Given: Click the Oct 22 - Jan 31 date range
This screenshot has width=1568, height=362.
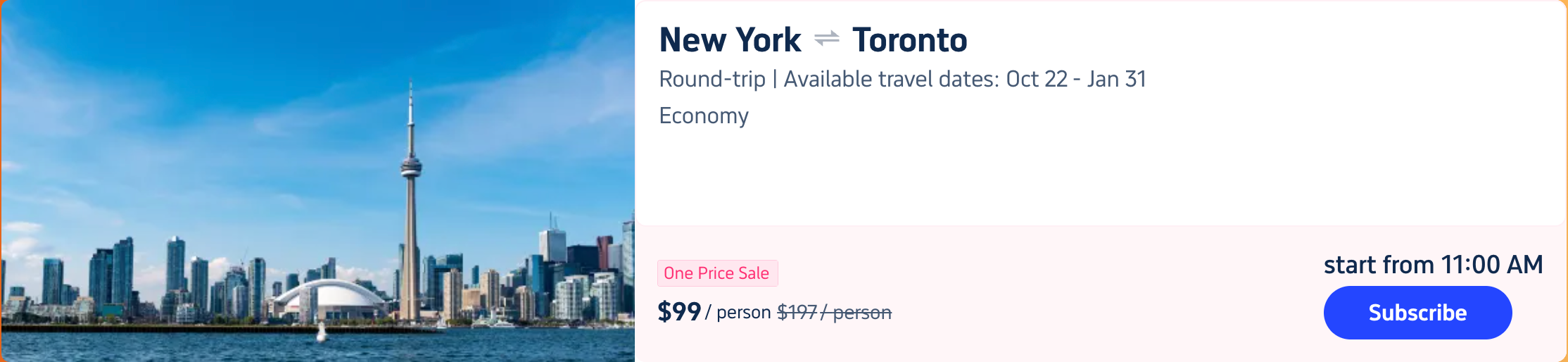Looking at the screenshot, I should coord(1075,79).
